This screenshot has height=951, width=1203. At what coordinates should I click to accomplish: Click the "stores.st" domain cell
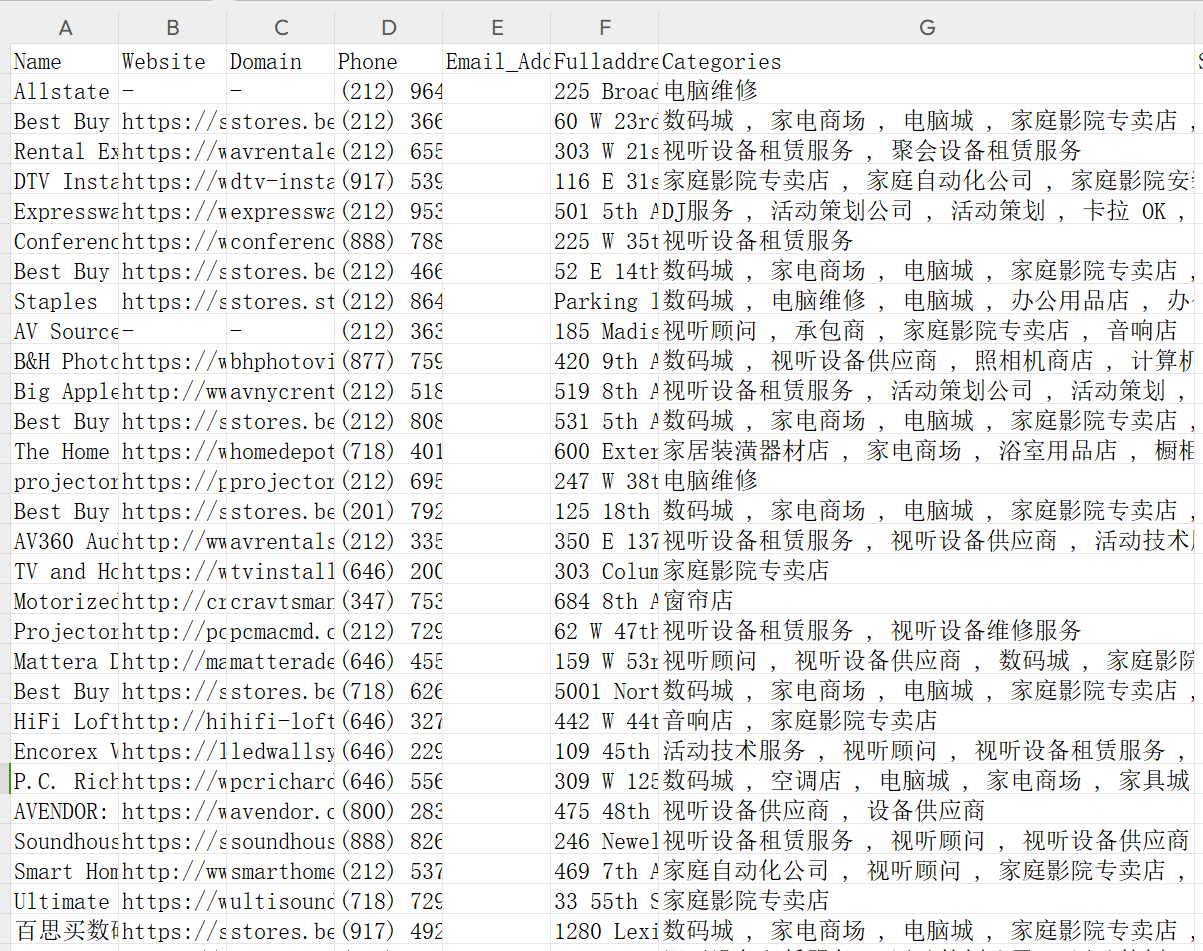coord(281,301)
